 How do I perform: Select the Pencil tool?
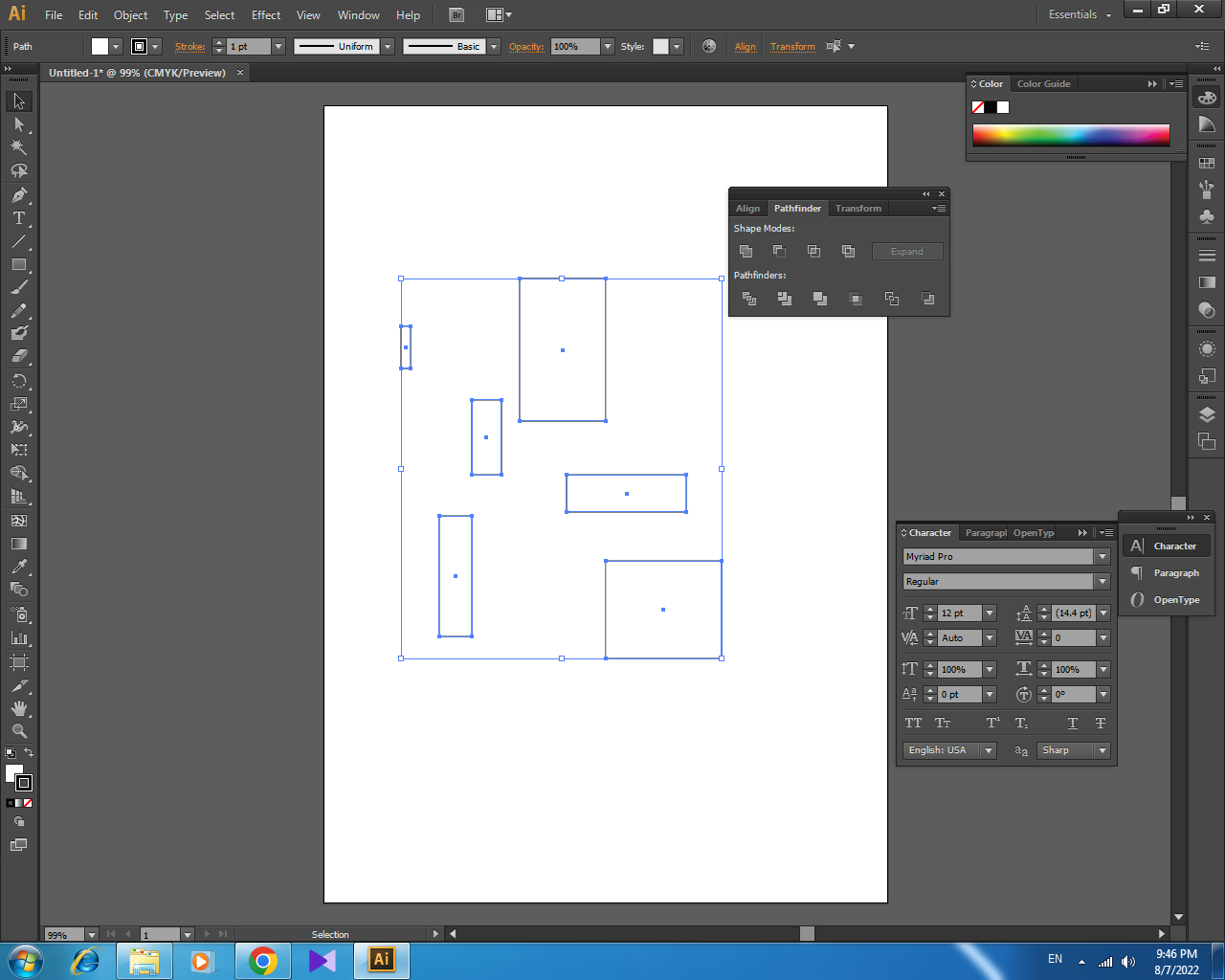[x=19, y=311]
